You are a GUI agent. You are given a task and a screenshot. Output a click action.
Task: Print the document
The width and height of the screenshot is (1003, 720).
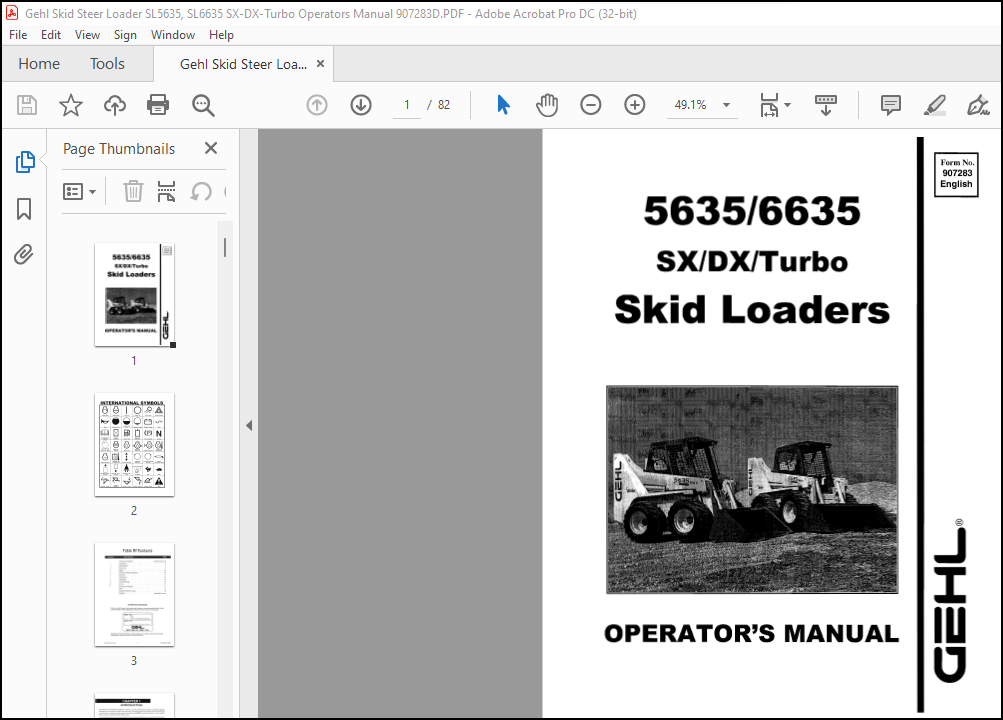(x=158, y=105)
